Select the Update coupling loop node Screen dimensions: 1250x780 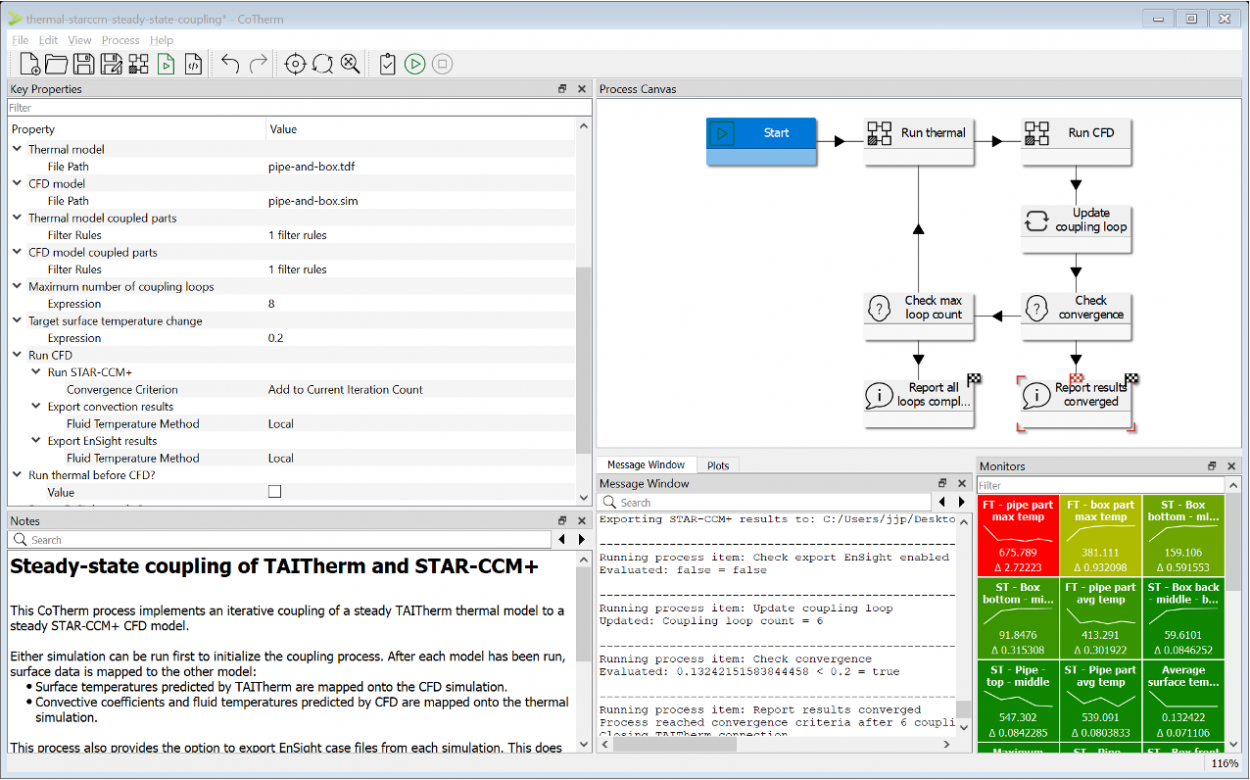click(1076, 227)
